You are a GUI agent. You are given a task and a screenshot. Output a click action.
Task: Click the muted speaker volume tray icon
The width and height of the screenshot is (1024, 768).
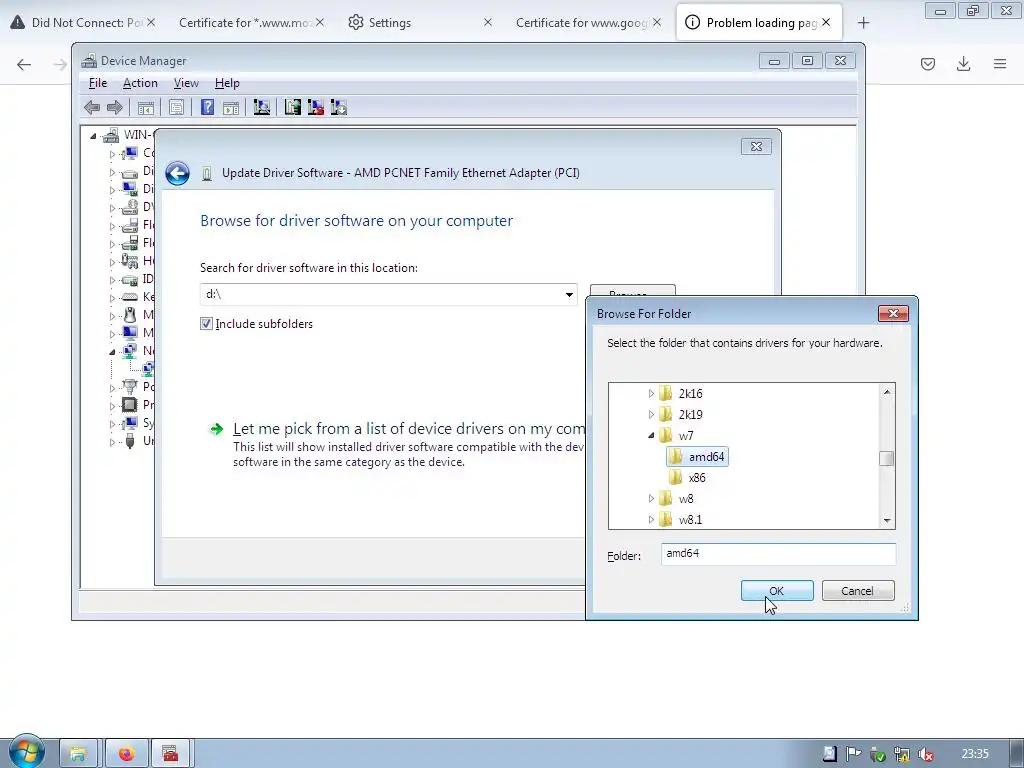(925, 754)
